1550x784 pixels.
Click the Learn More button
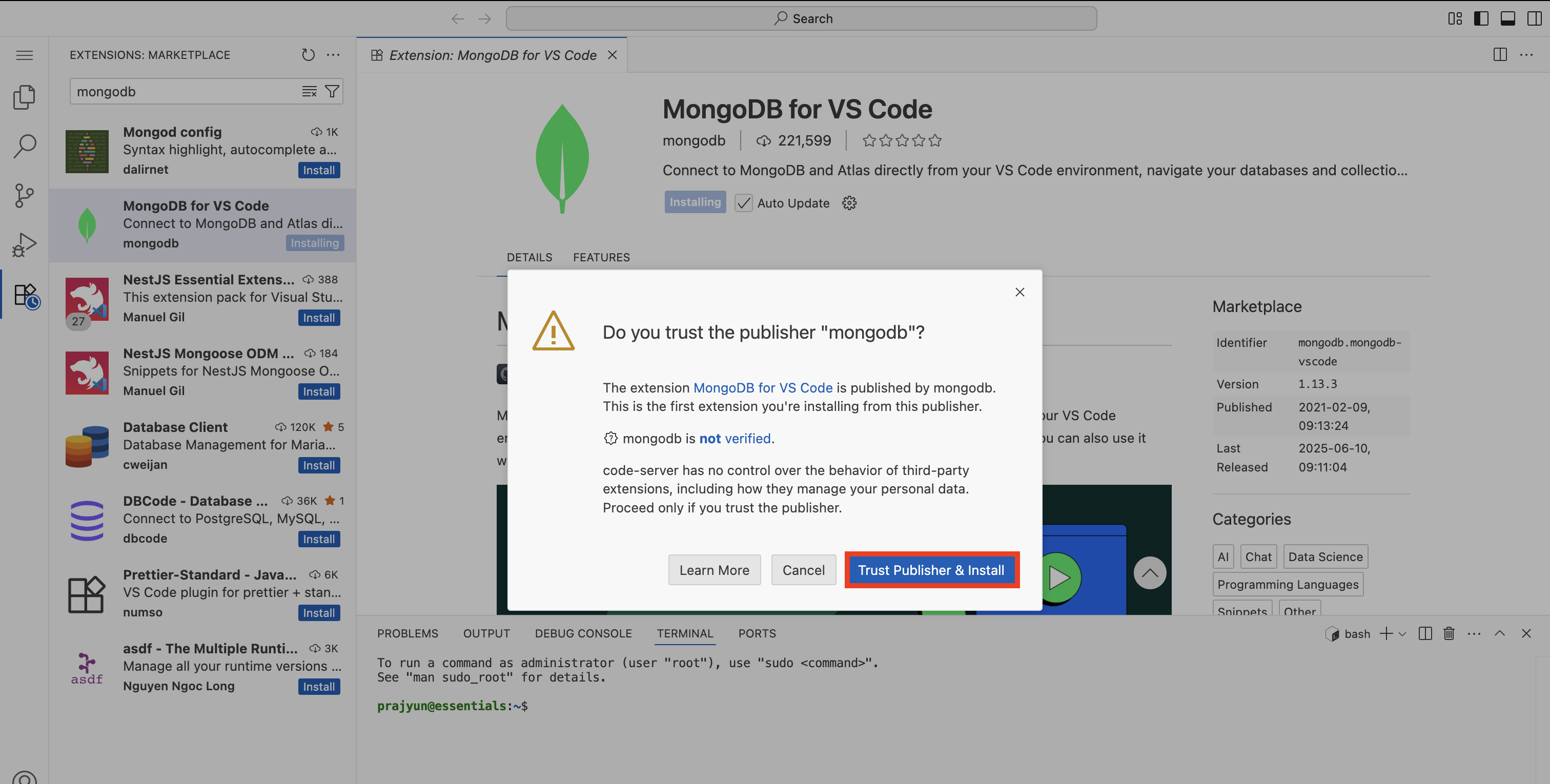click(714, 570)
